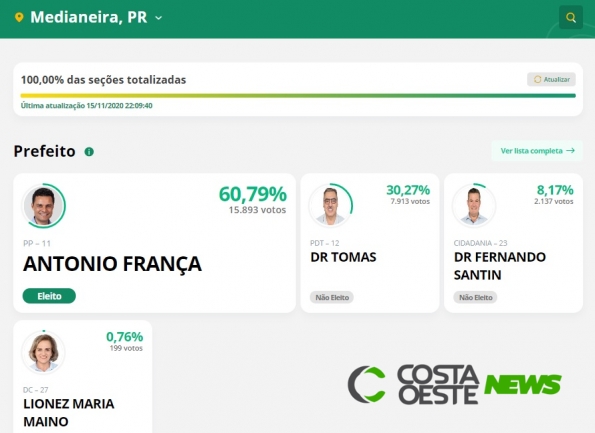Open the ANTONIO FRANÇA candidate name
Viewport: 595px width, 433px height.
coord(112,264)
